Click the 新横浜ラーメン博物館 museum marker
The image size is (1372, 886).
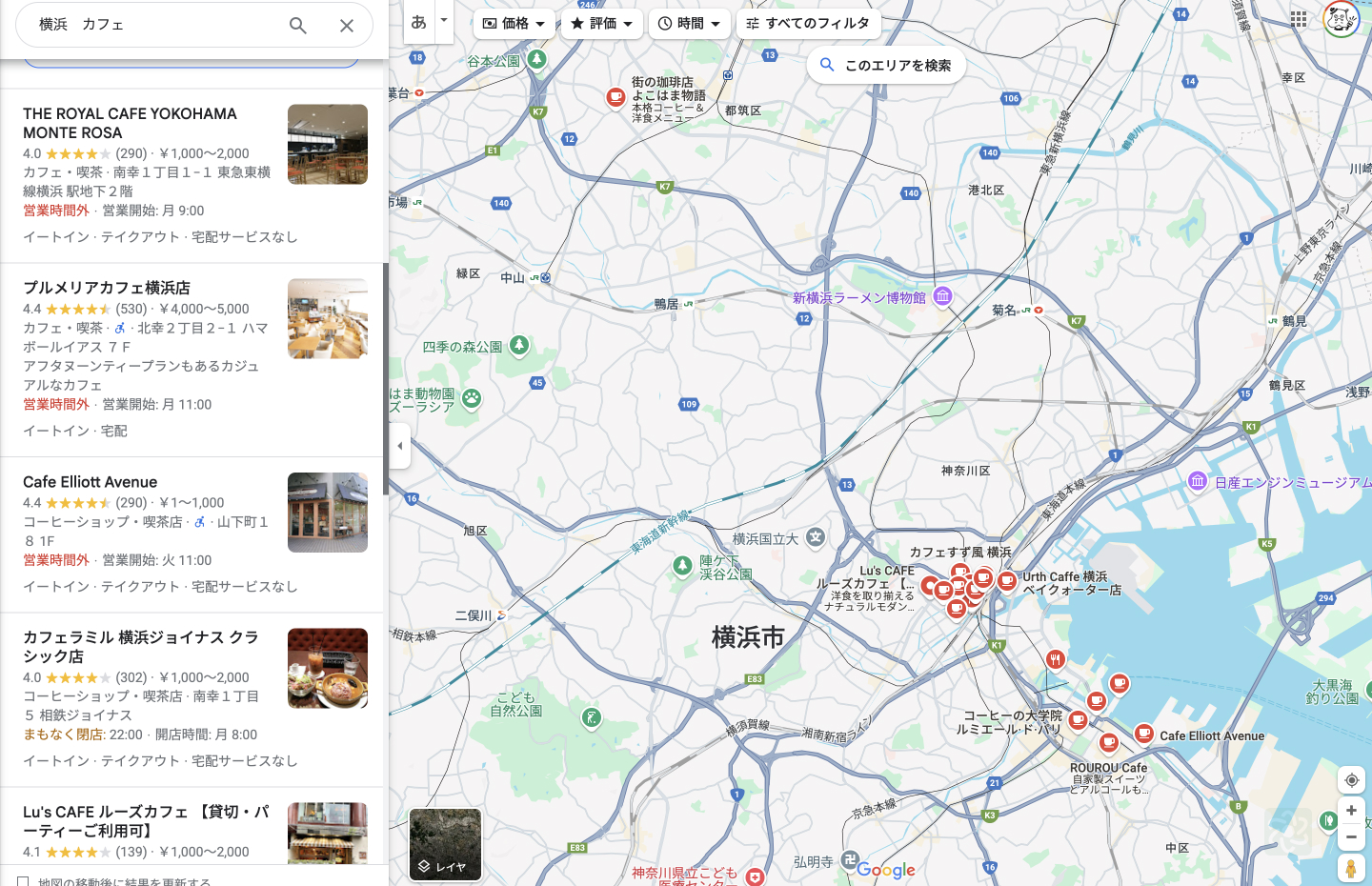point(942,296)
